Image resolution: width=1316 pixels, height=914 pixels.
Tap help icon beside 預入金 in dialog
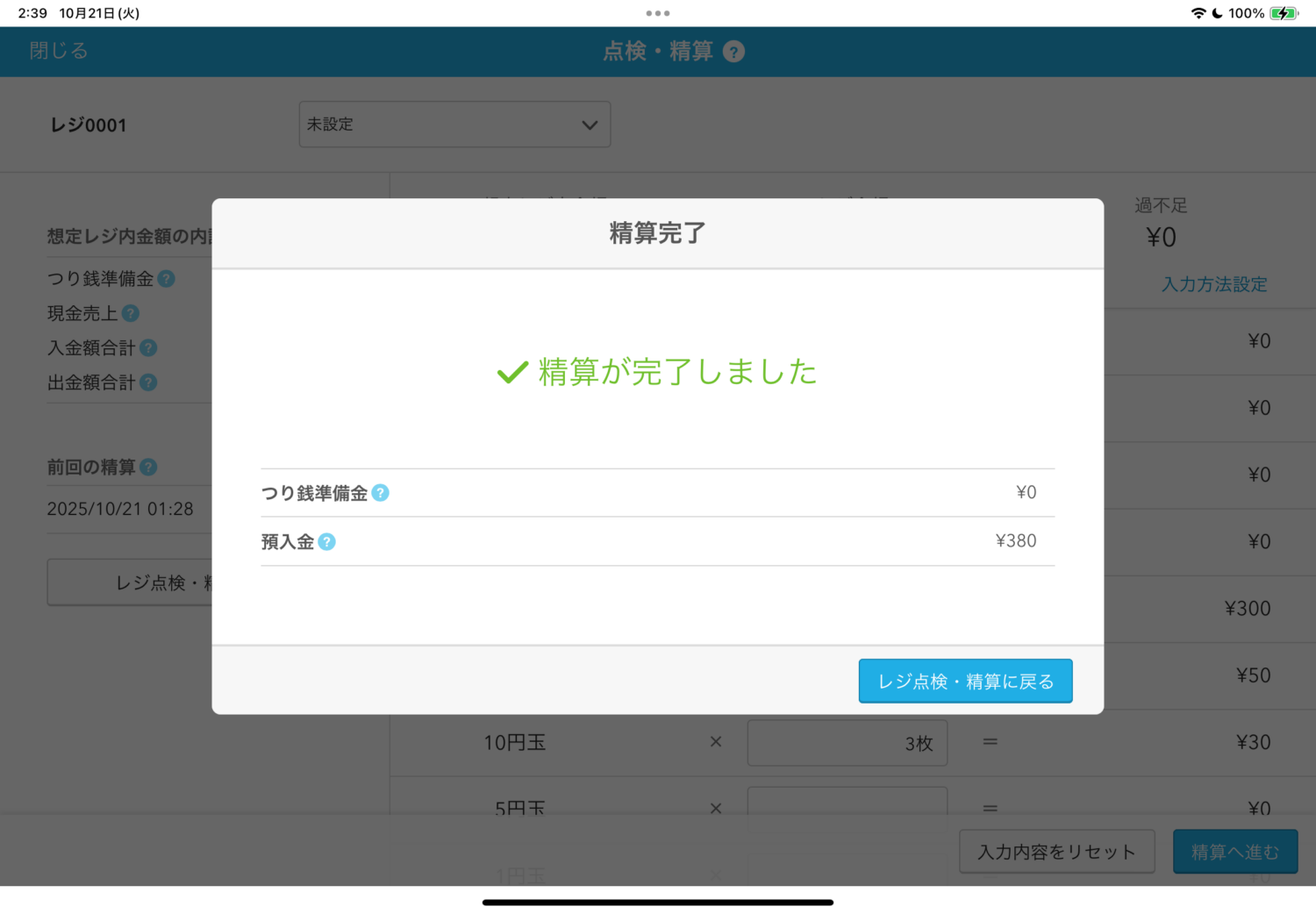[x=326, y=542]
